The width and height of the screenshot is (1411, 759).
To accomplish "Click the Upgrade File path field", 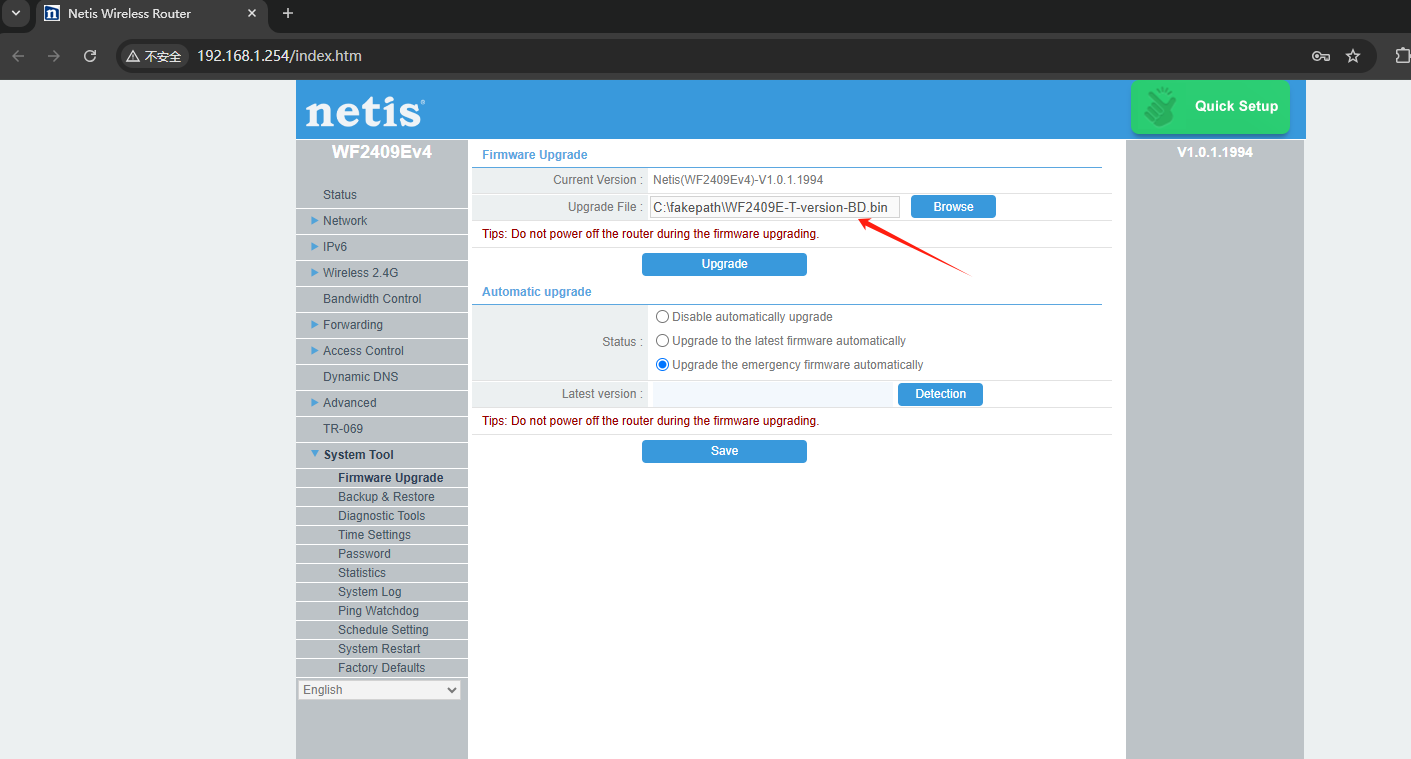I will coord(775,207).
